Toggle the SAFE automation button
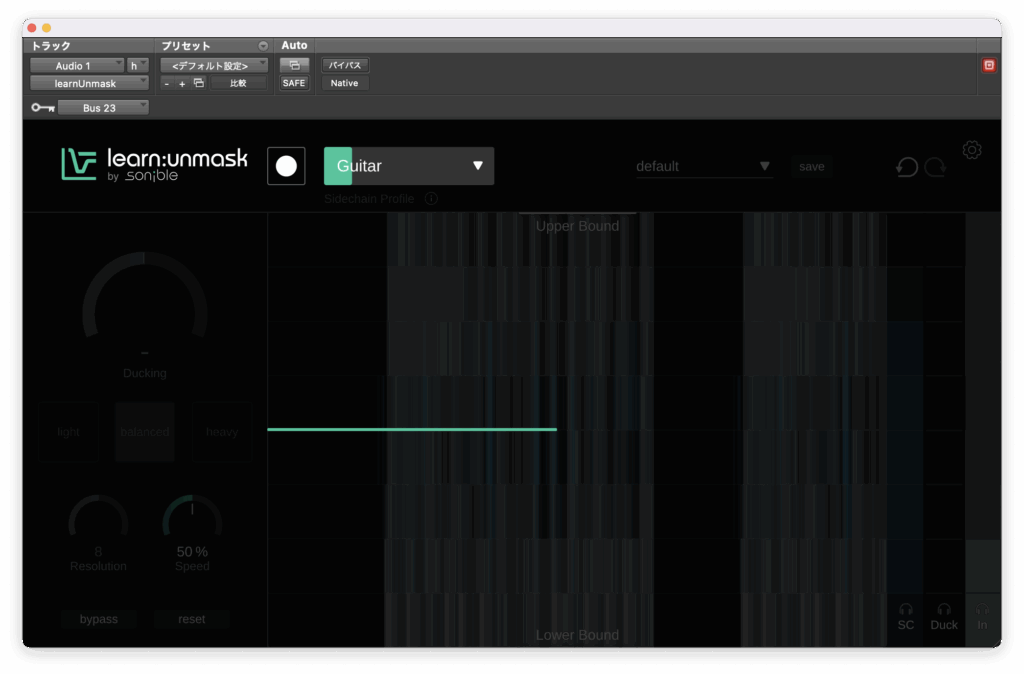 point(294,83)
